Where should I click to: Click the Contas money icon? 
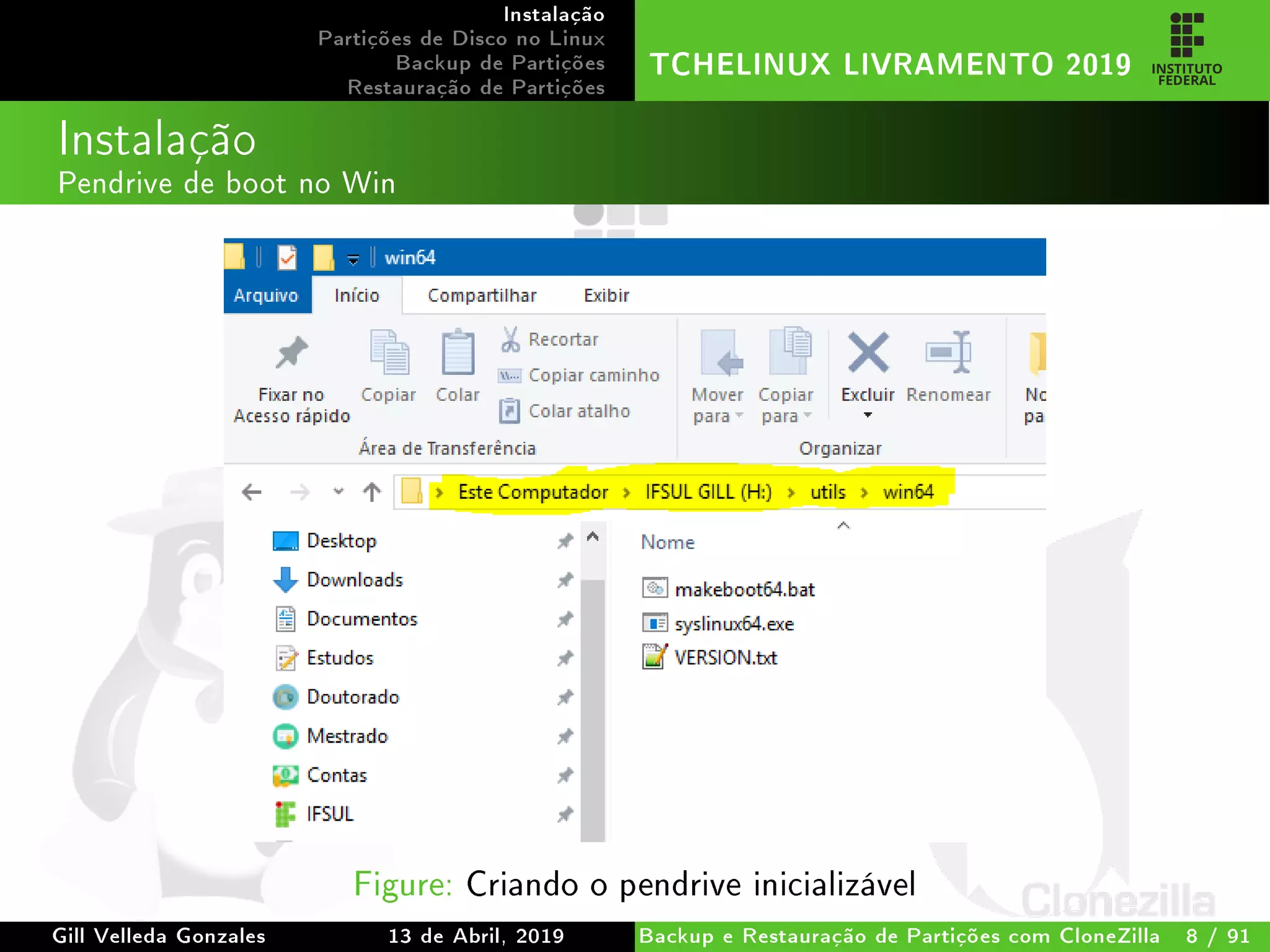coord(285,775)
